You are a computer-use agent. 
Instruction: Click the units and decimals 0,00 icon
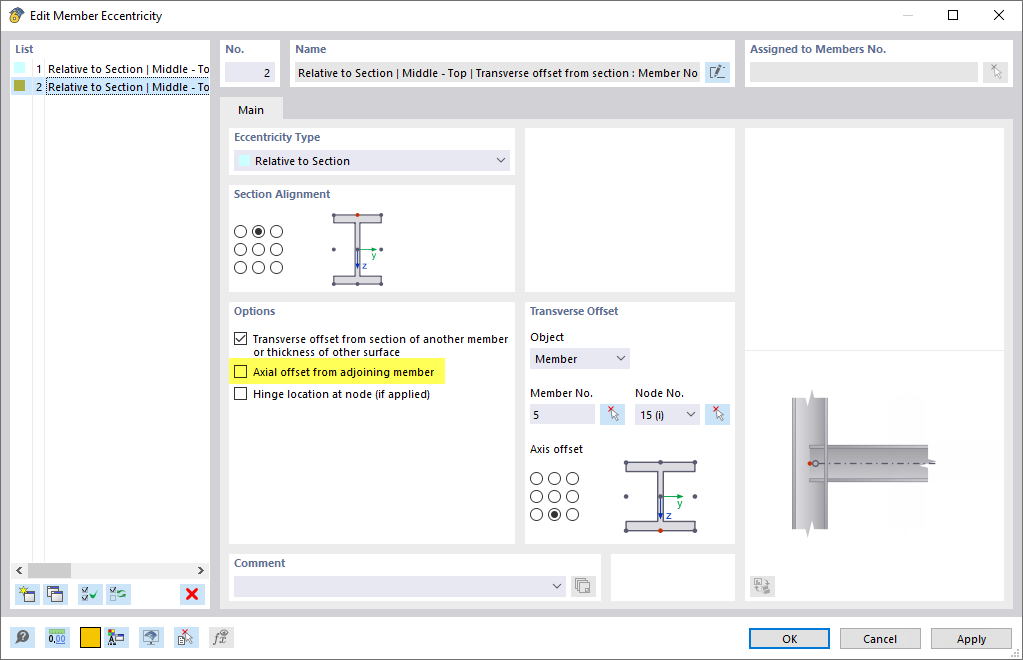tap(57, 637)
